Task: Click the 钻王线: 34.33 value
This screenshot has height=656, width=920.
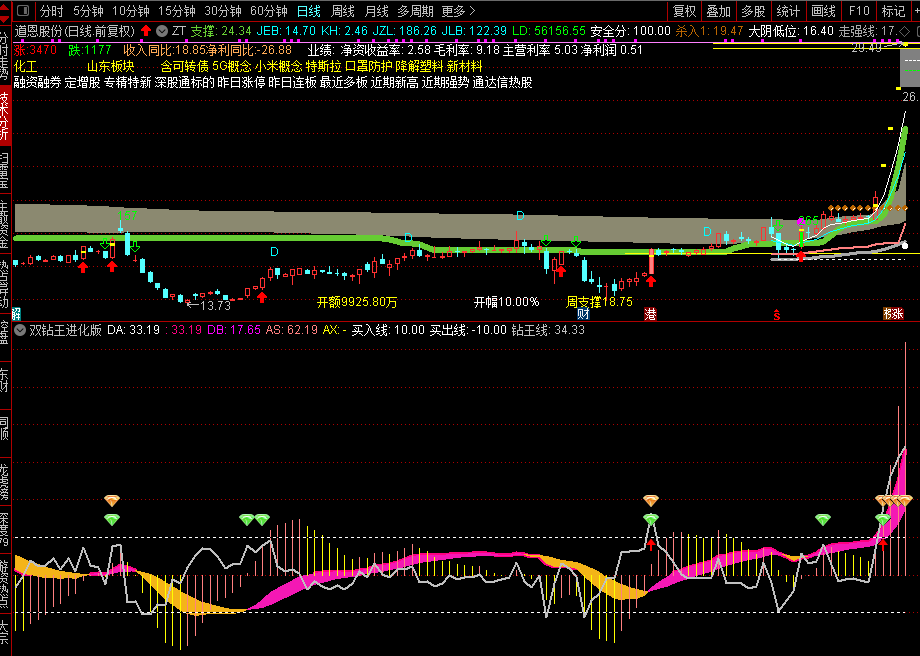Action: [x=548, y=330]
